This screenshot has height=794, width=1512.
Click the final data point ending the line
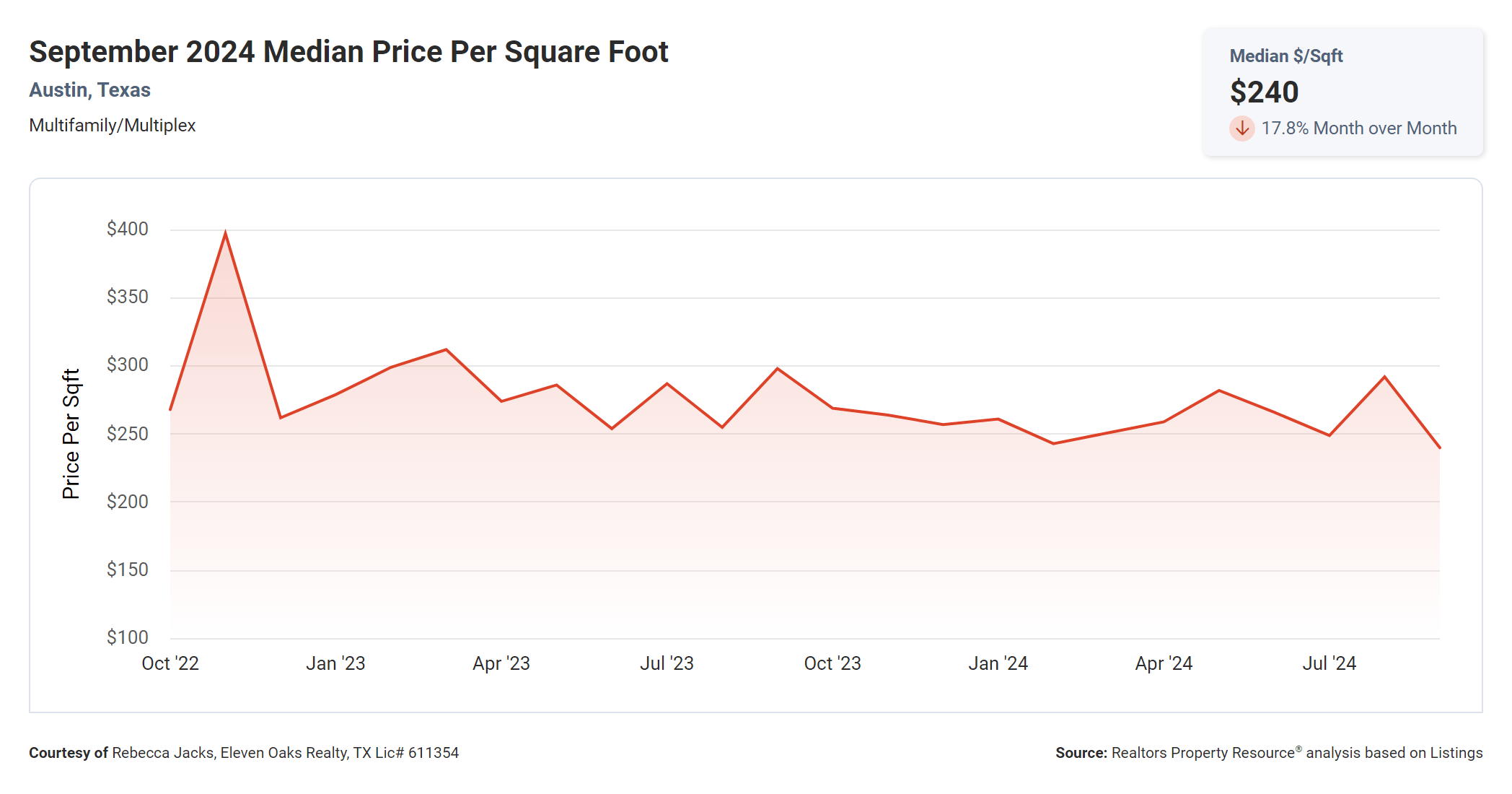tap(1439, 448)
